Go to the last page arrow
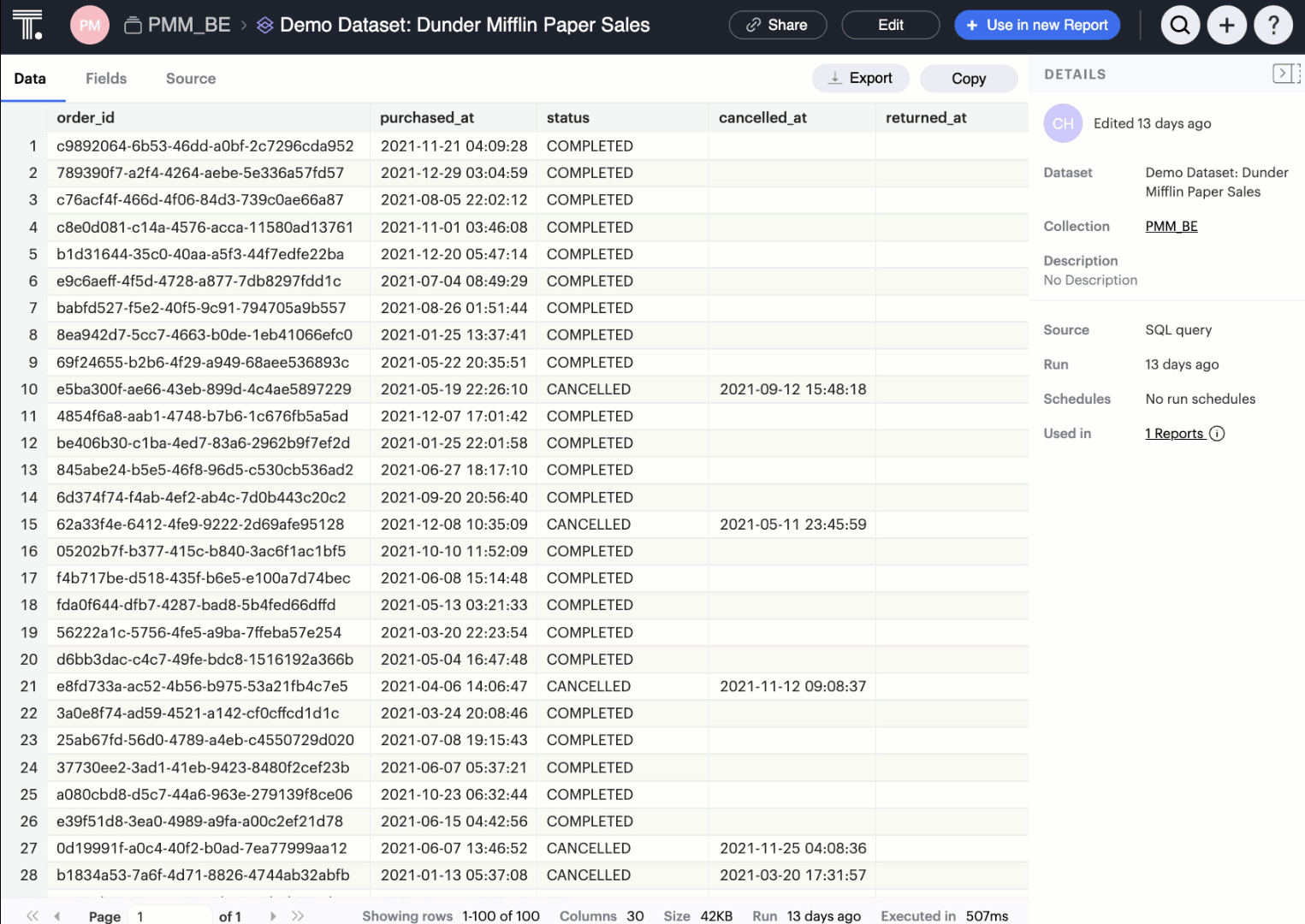Viewport: 1305px width, 924px height. click(x=298, y=915)
